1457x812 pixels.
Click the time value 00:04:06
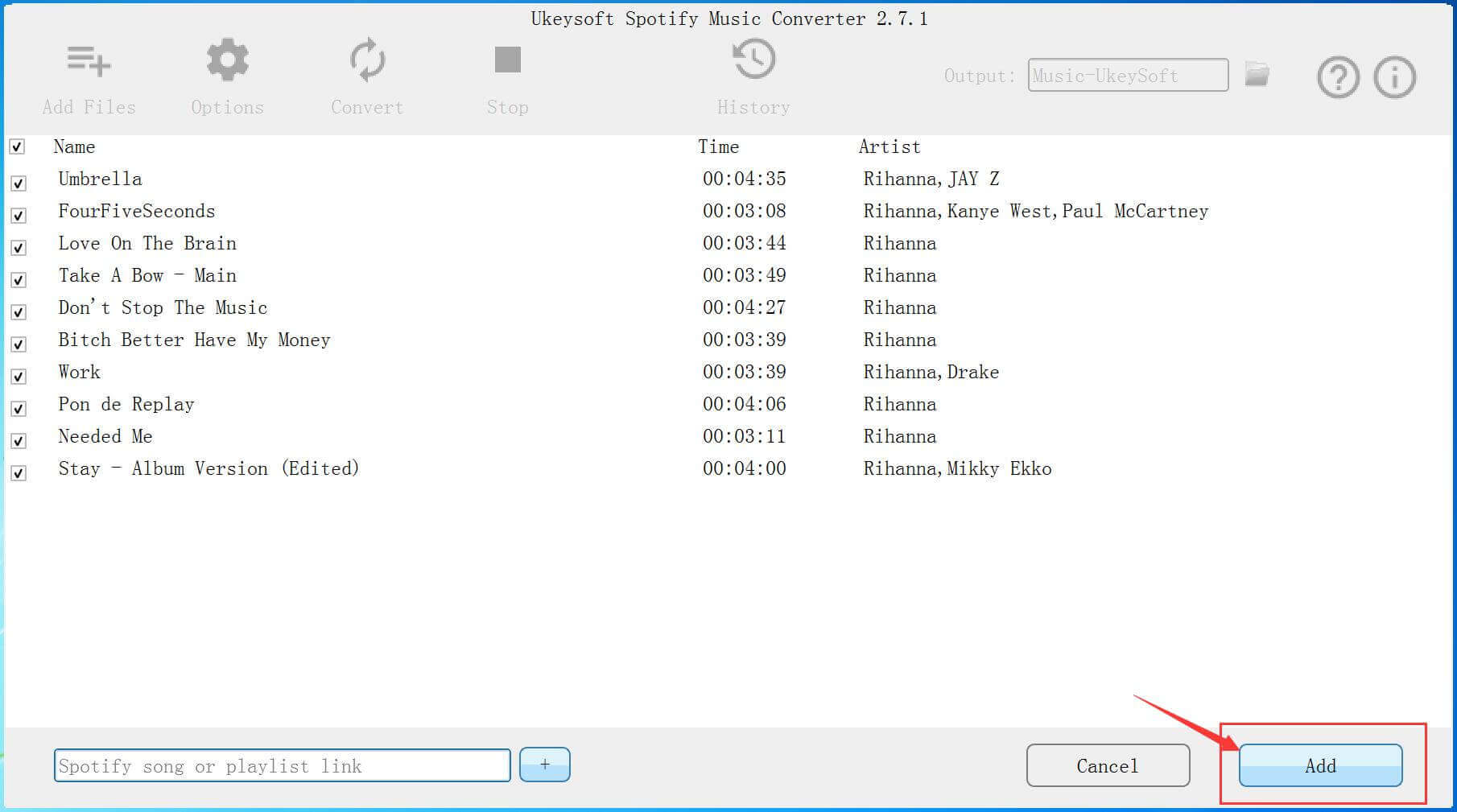745,404
